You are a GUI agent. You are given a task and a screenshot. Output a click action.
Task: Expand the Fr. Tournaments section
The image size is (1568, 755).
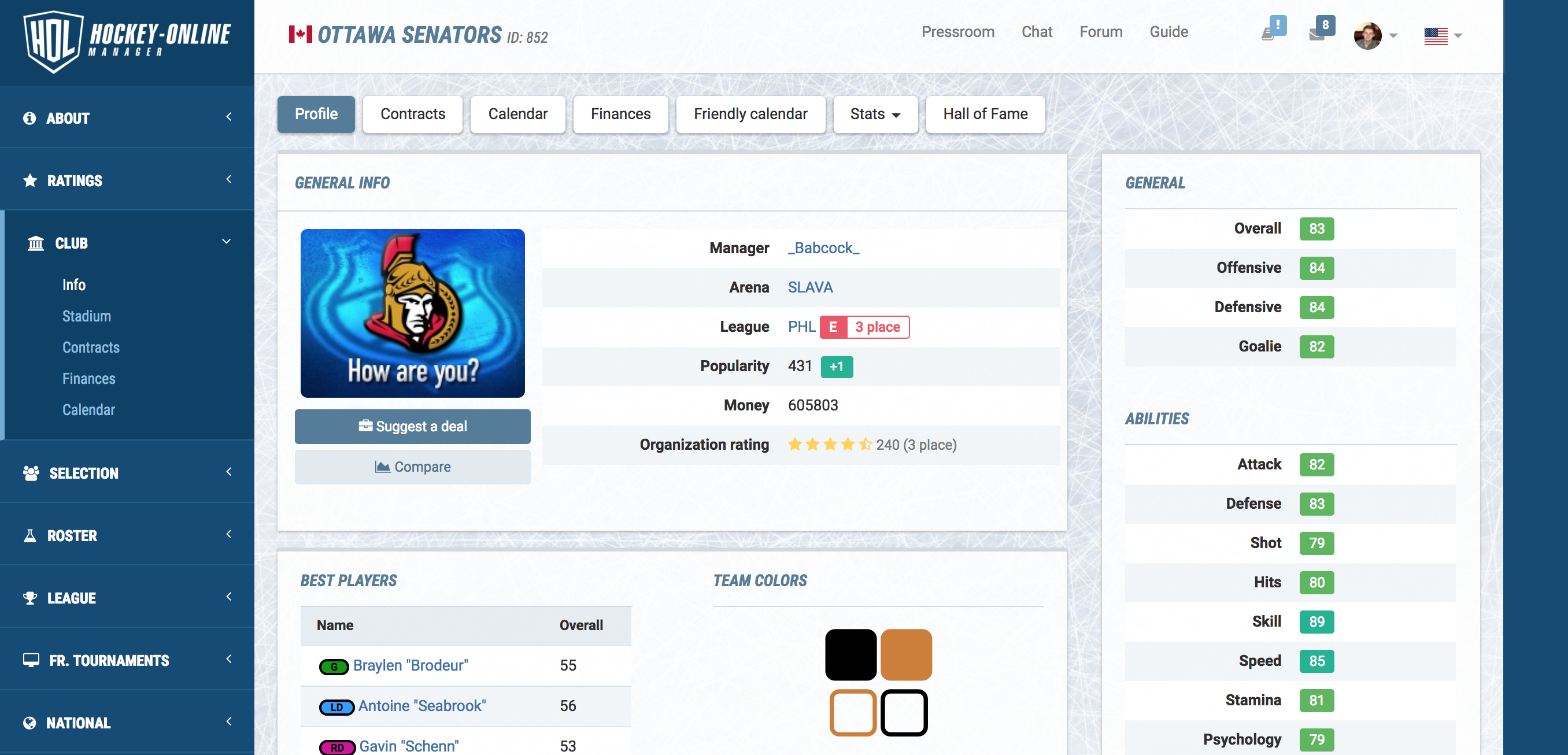tap(229, 659)
